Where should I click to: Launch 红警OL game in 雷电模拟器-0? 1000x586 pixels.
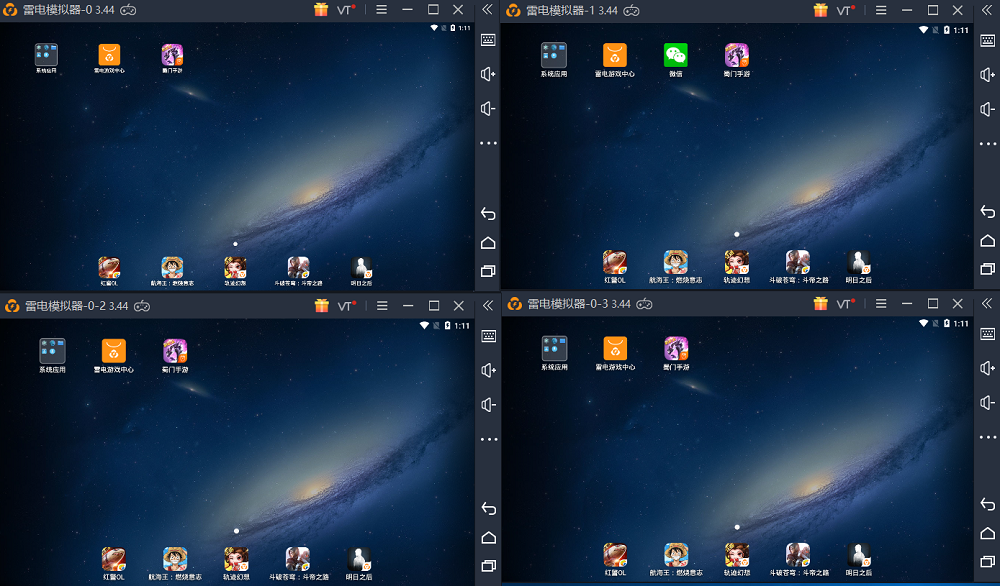pyautogui.click(x=109, y=268)
